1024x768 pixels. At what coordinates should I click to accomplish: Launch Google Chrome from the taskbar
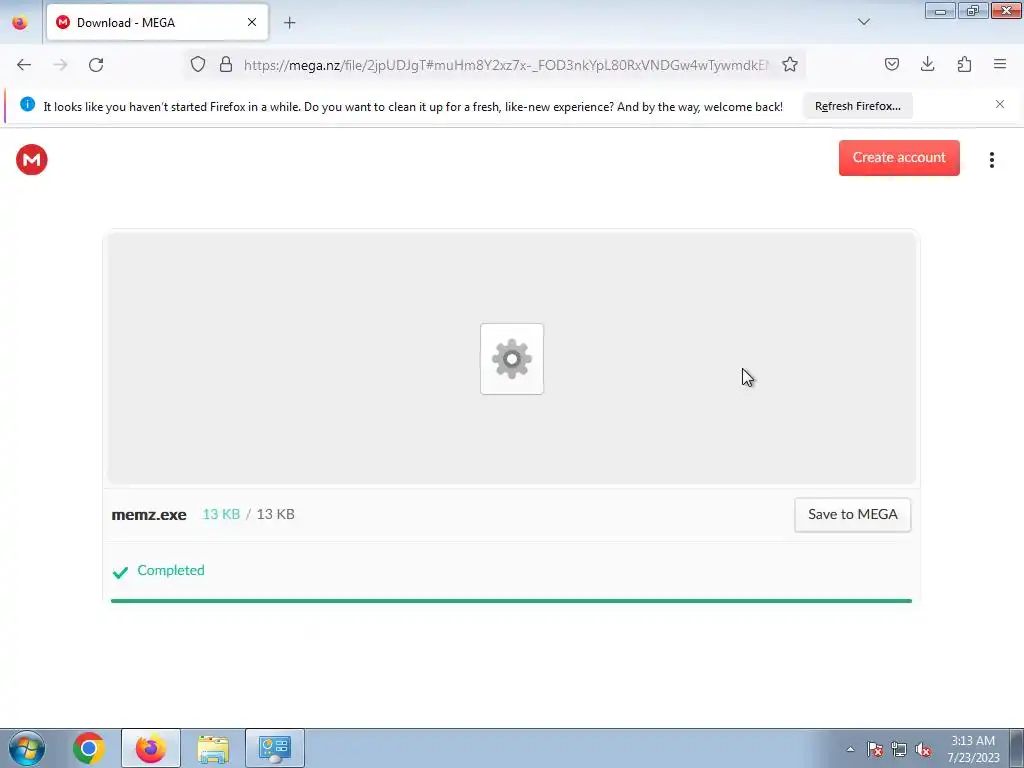coord(89,748)
